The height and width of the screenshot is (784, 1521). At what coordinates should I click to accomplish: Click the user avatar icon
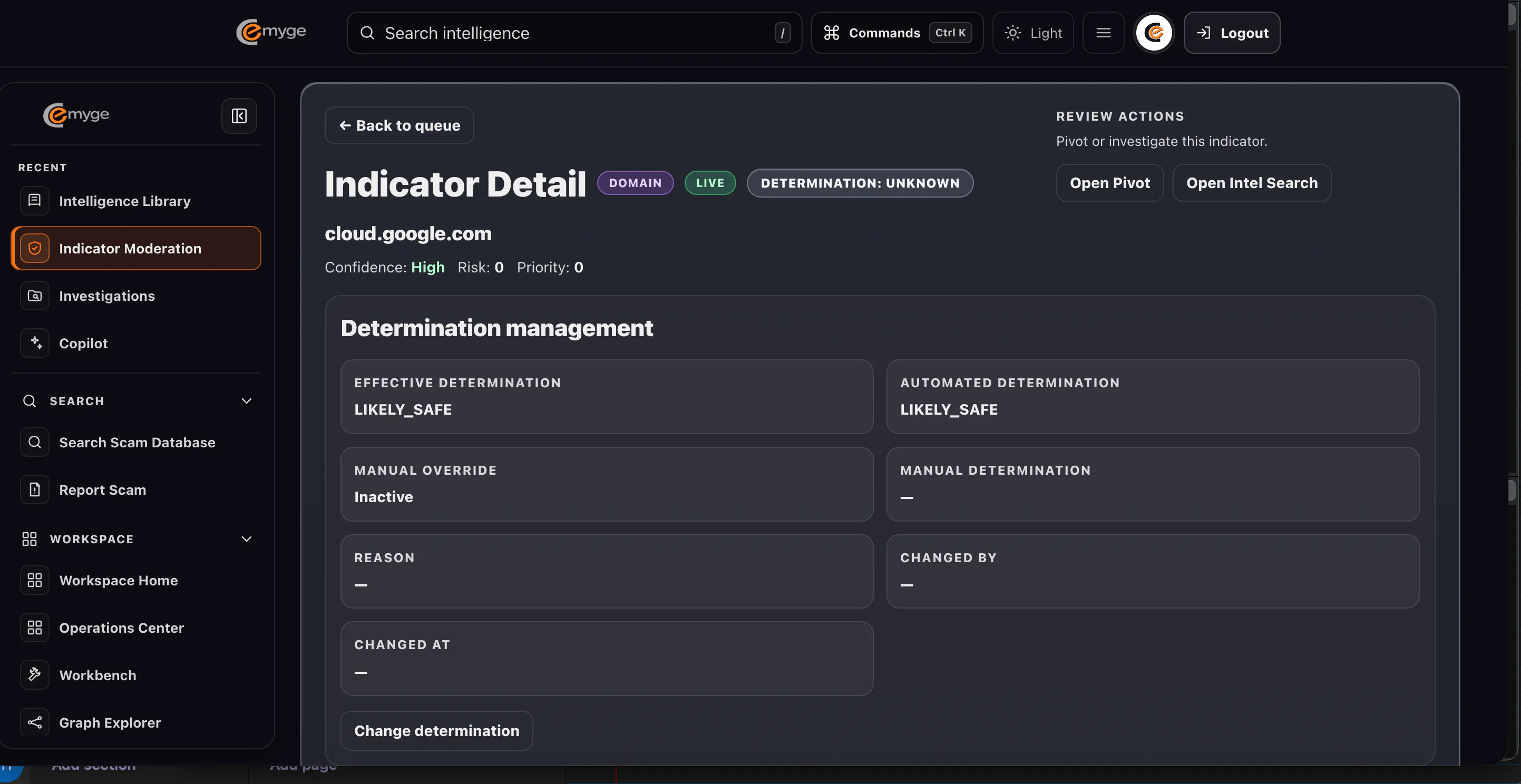(1154, 33)
